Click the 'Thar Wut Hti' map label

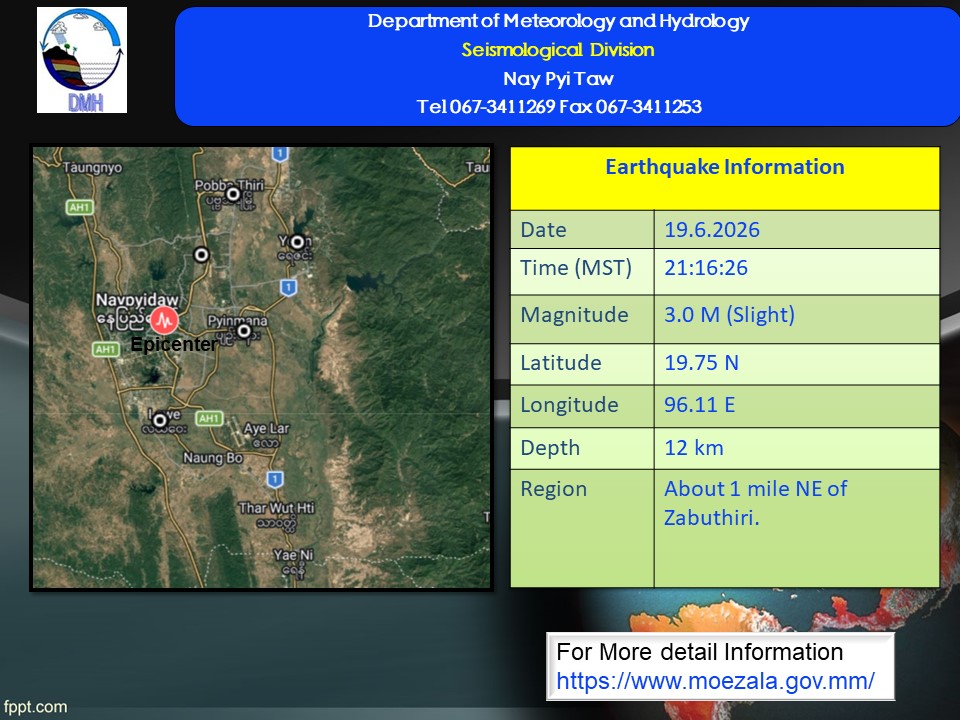tap(276, 508)
